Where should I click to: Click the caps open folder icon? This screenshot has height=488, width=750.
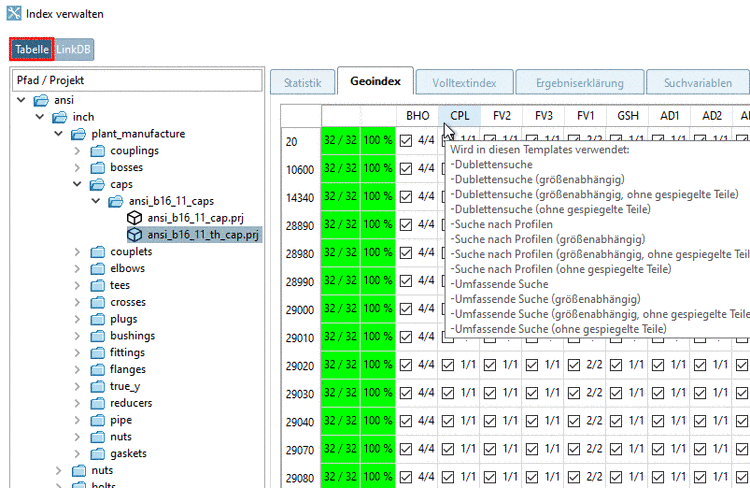(97, 185)
